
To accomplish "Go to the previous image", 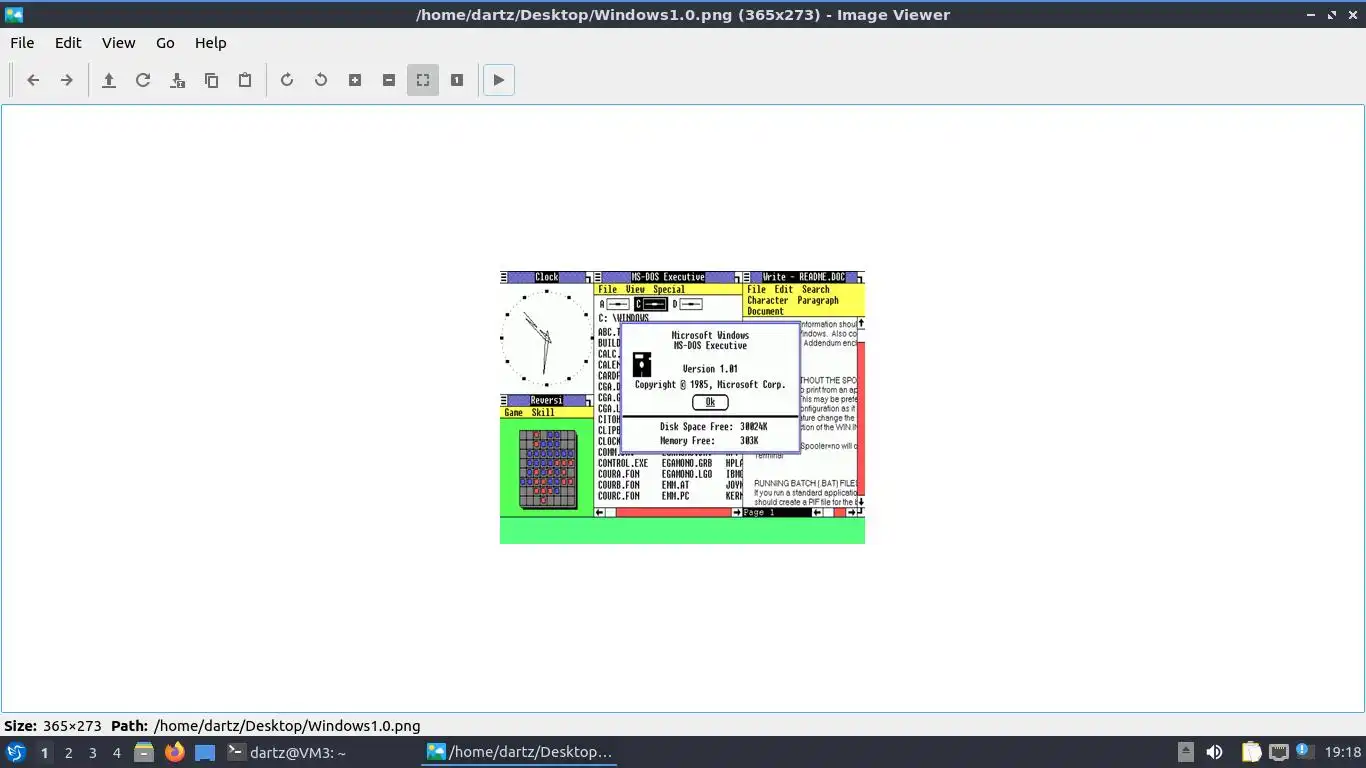I will pyautogui.click(x=33, y=80).
